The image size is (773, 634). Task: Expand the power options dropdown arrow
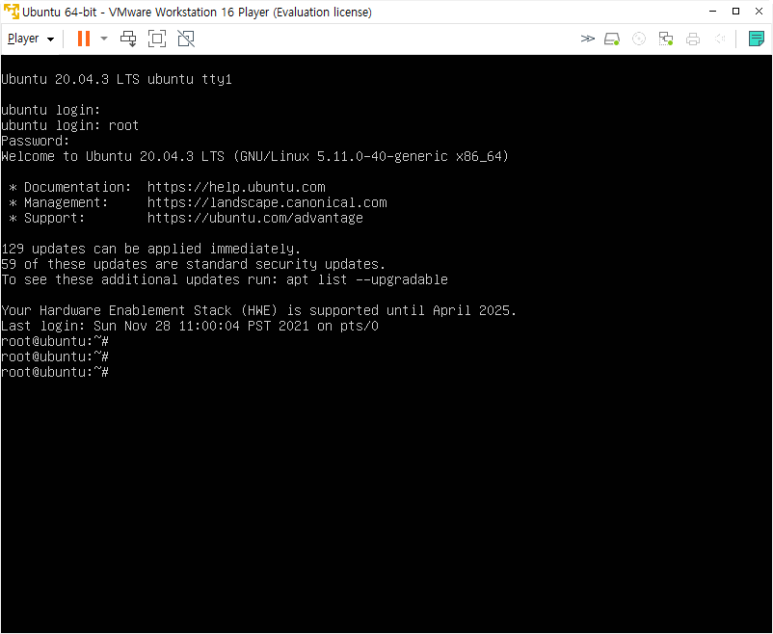(104, 38)
